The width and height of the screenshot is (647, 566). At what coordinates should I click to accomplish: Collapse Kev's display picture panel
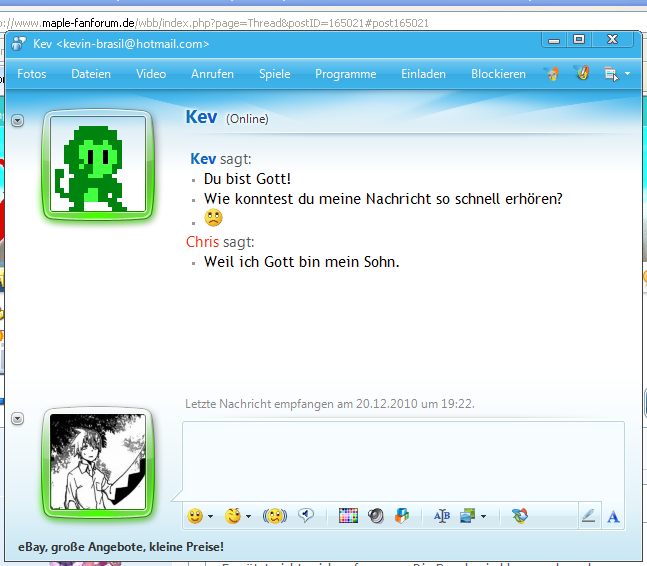pos(17,120)
